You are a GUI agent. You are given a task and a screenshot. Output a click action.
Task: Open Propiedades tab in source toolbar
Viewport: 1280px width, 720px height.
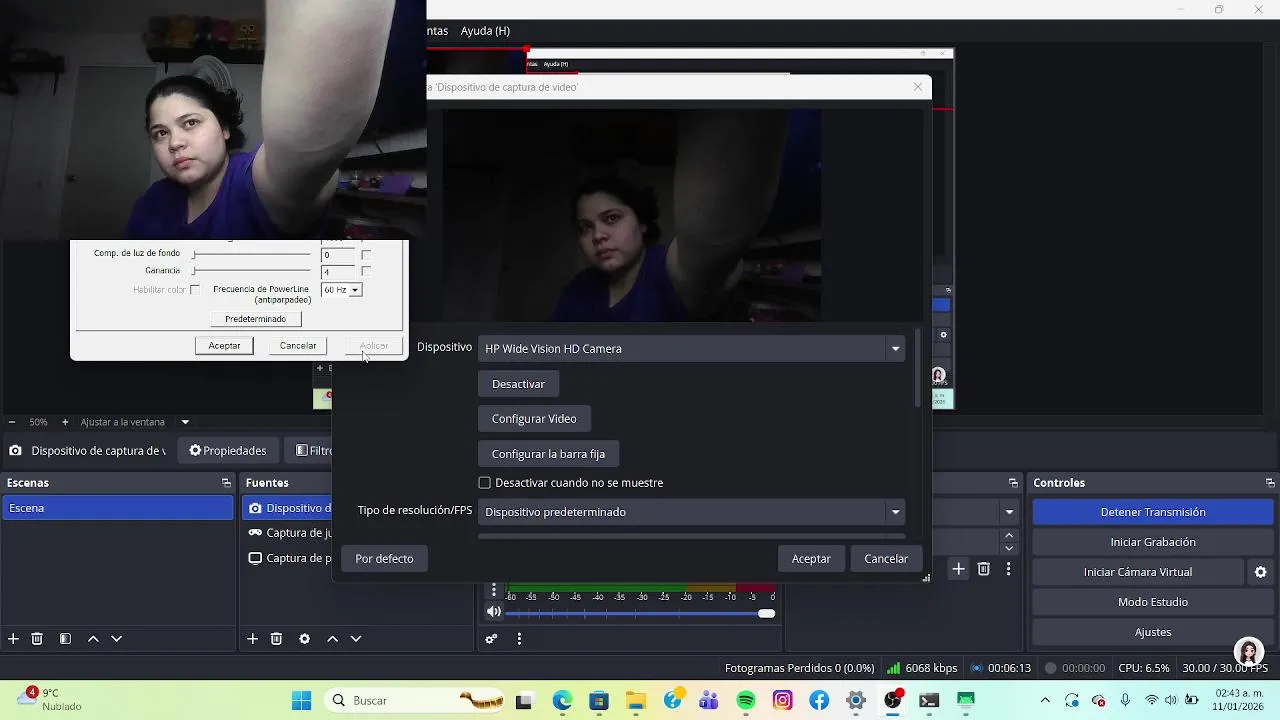pyautogui.click(x=228, y=451)
